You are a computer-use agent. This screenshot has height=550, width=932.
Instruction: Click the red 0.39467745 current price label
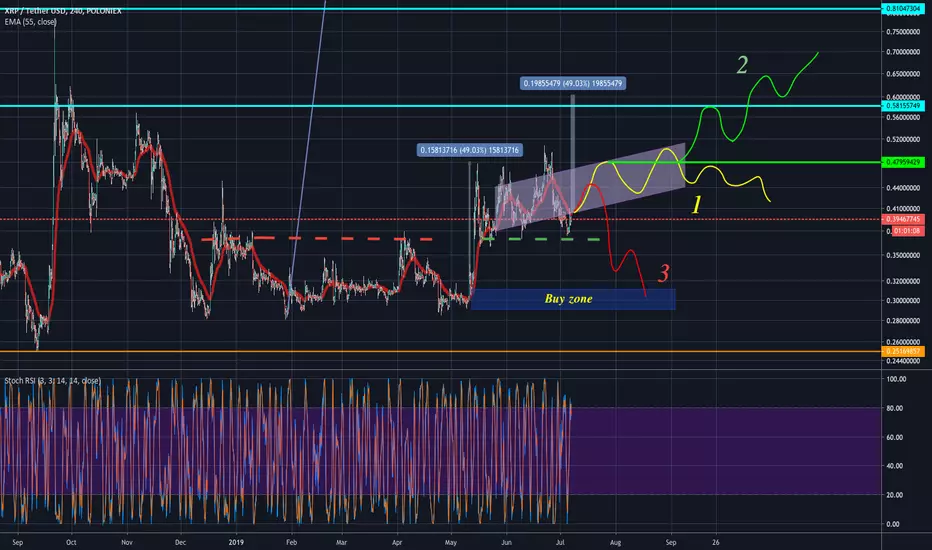902,219
